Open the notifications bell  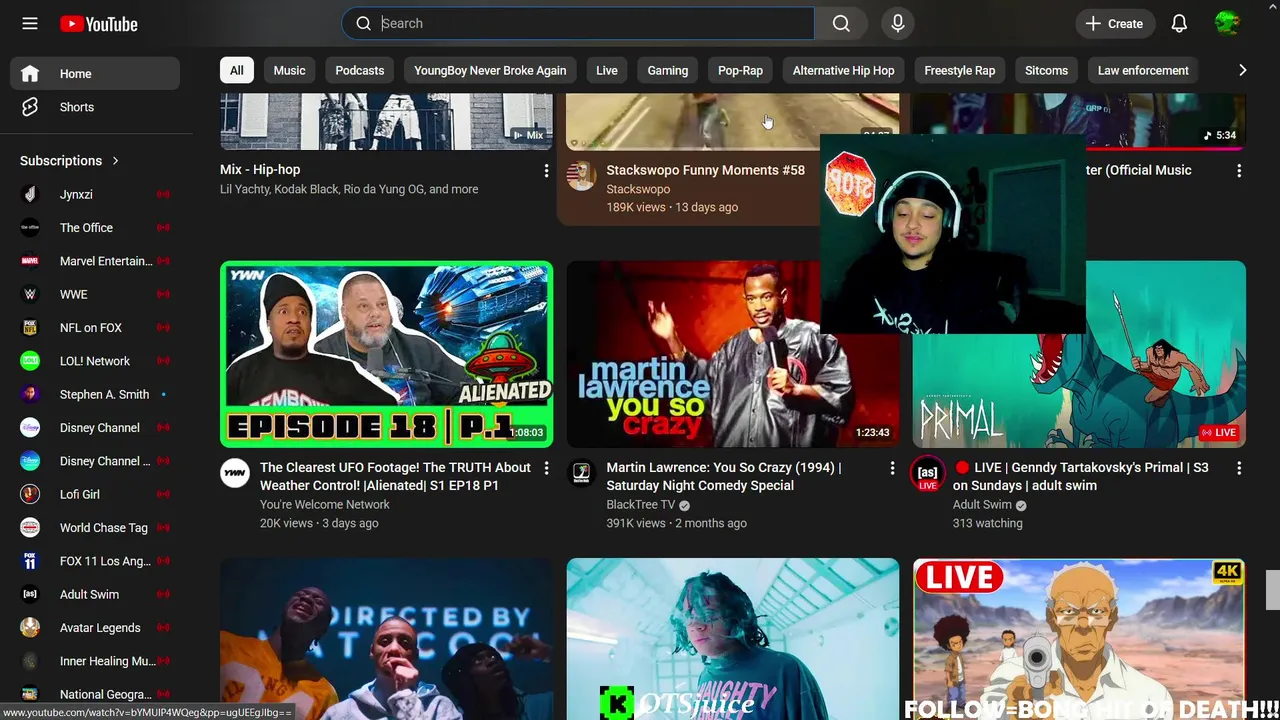(1179, 23)
